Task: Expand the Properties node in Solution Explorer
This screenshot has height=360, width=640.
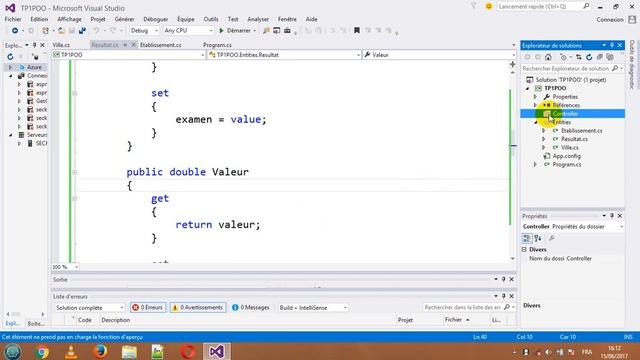Action: point(536,97)
